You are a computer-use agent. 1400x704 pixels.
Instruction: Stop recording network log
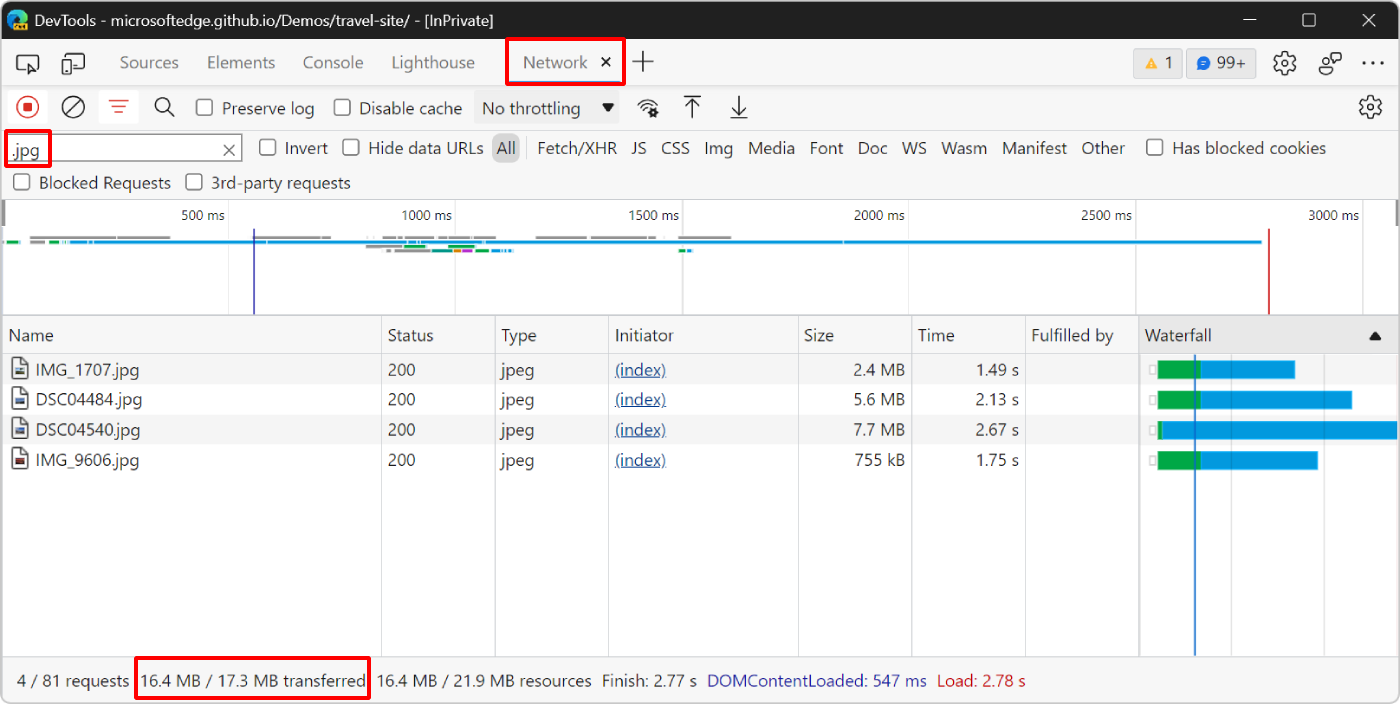point(27,107)
